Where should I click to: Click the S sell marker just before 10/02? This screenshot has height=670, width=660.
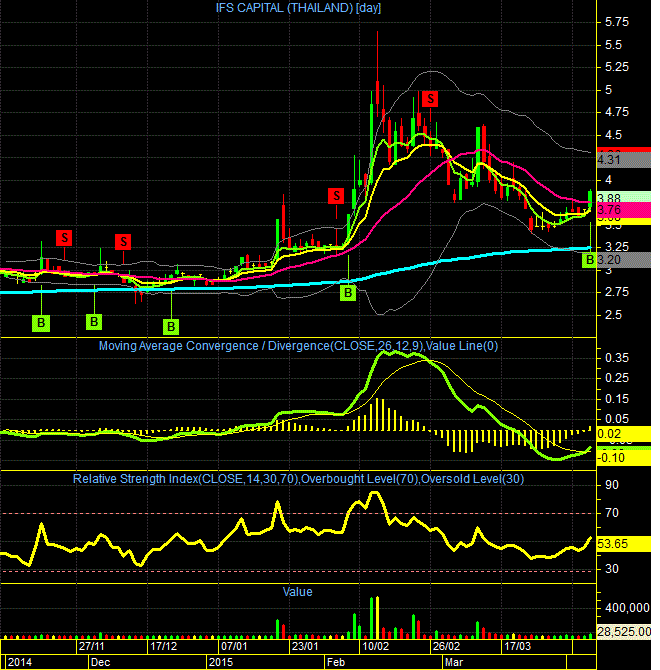point(336,196)
